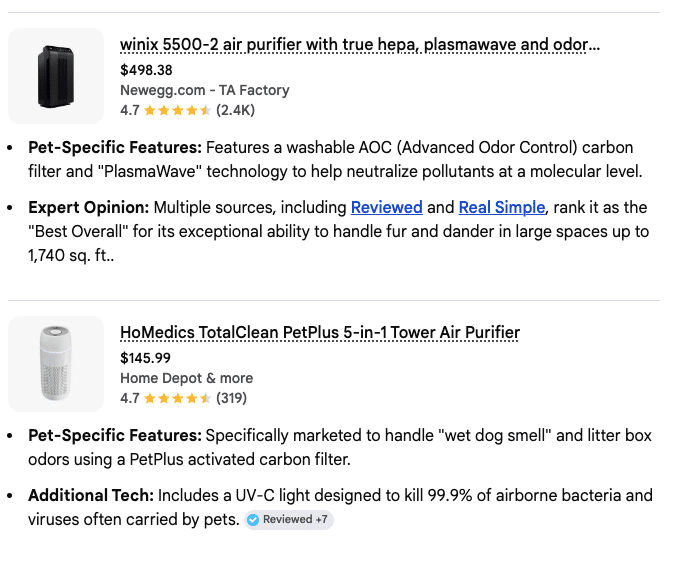The height and width of the screenshot is (565, 675).
Task: Click the 4.7 score next to HoMedics stars
Action: tap(130, 398)
